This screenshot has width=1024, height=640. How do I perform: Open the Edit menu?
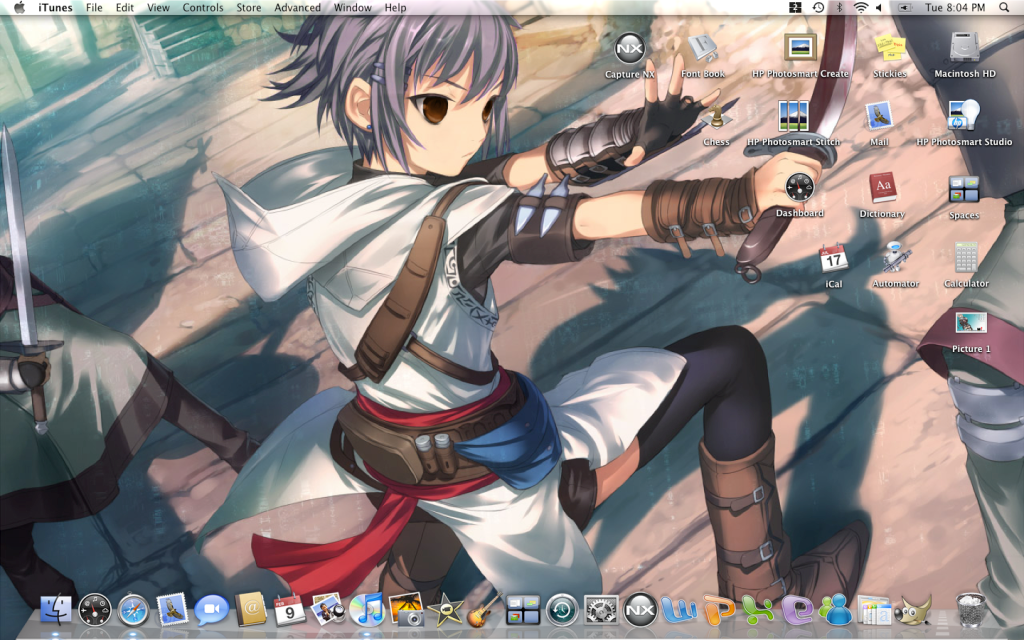124,8
